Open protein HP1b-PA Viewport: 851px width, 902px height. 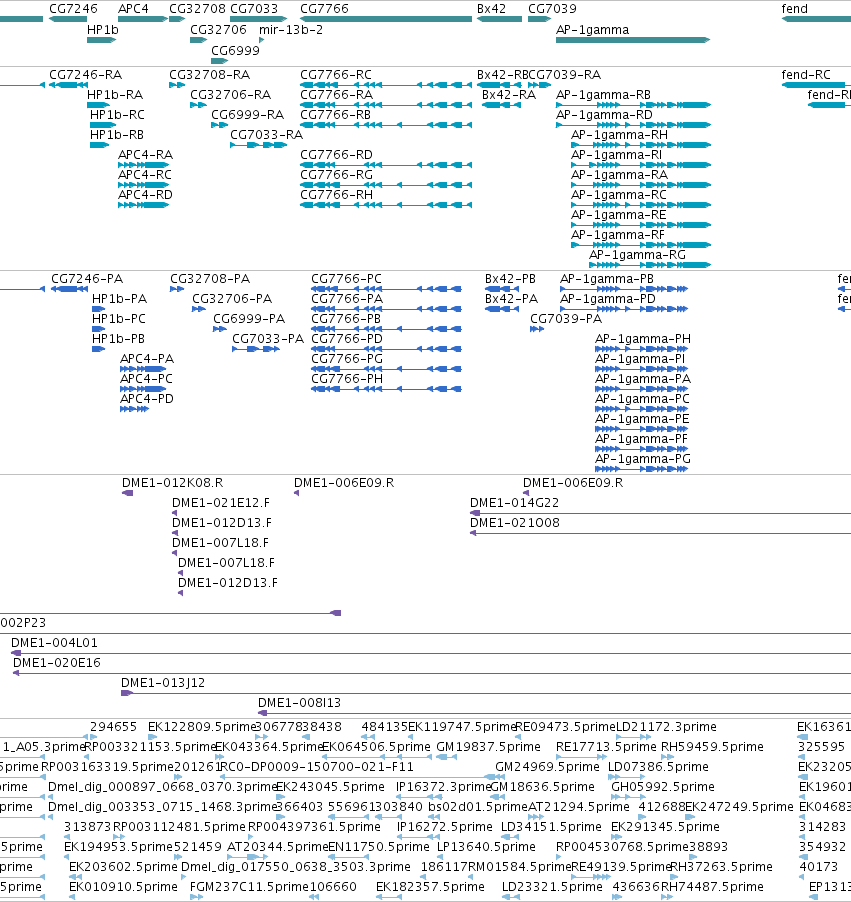tap(119, 299)
